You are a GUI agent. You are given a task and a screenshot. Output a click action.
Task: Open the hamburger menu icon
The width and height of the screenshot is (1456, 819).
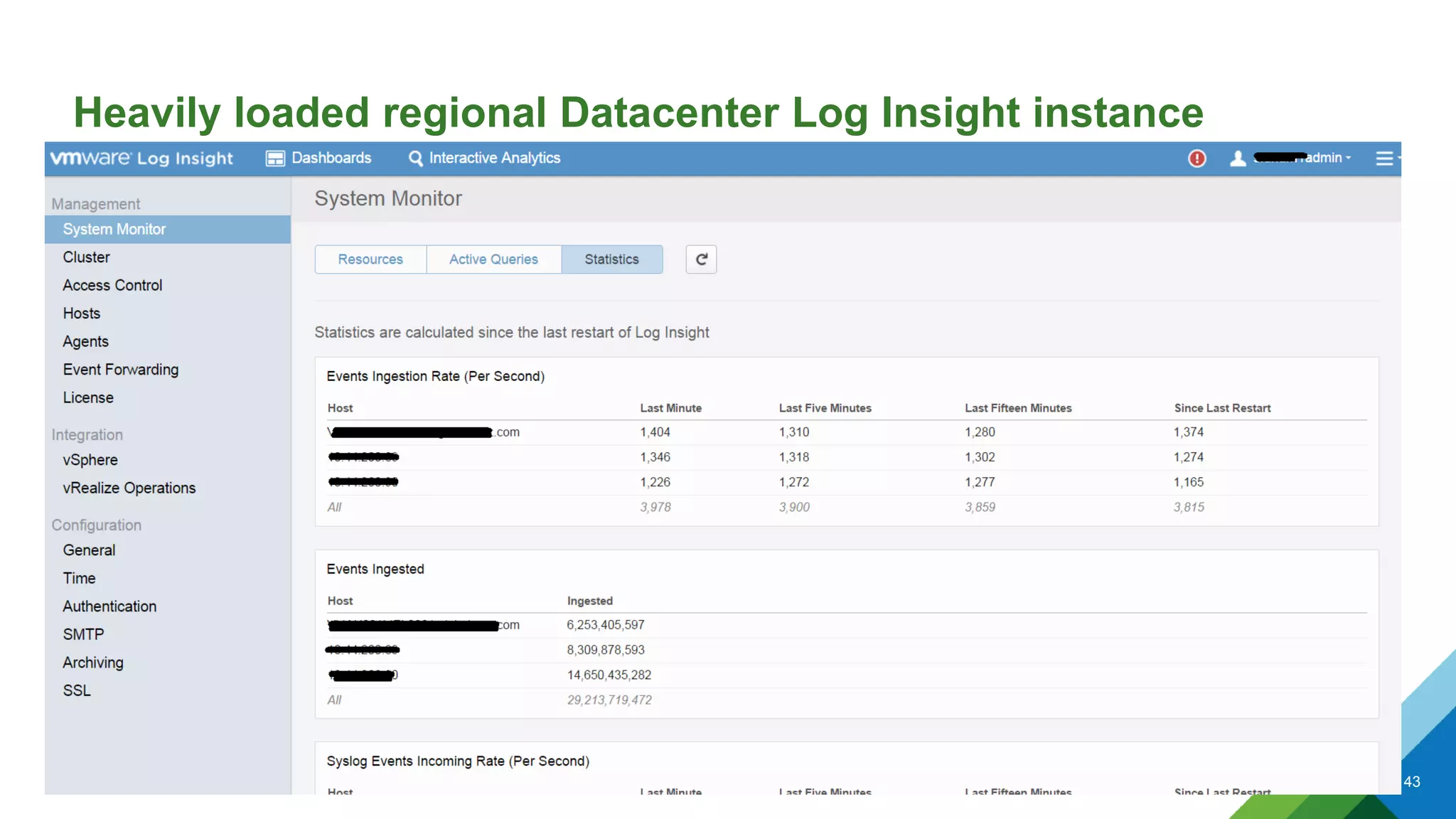(1384, 159)
